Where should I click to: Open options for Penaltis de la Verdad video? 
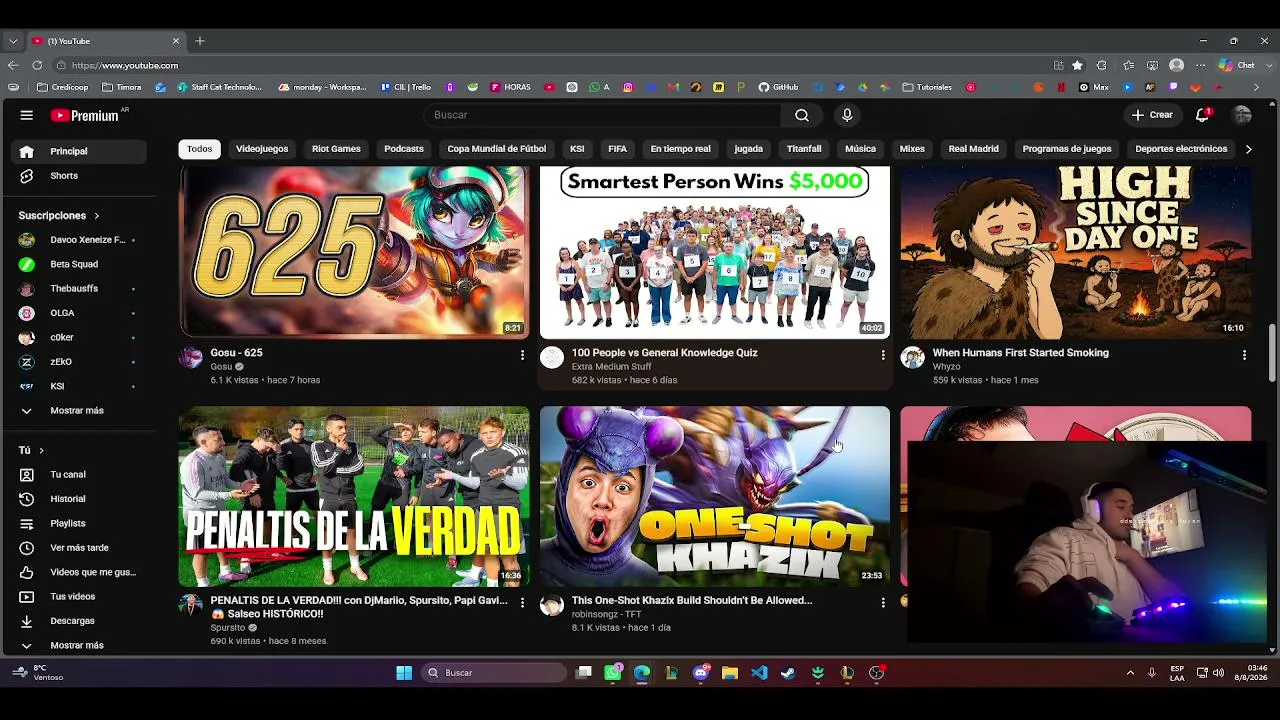click(x=522, y=603)
